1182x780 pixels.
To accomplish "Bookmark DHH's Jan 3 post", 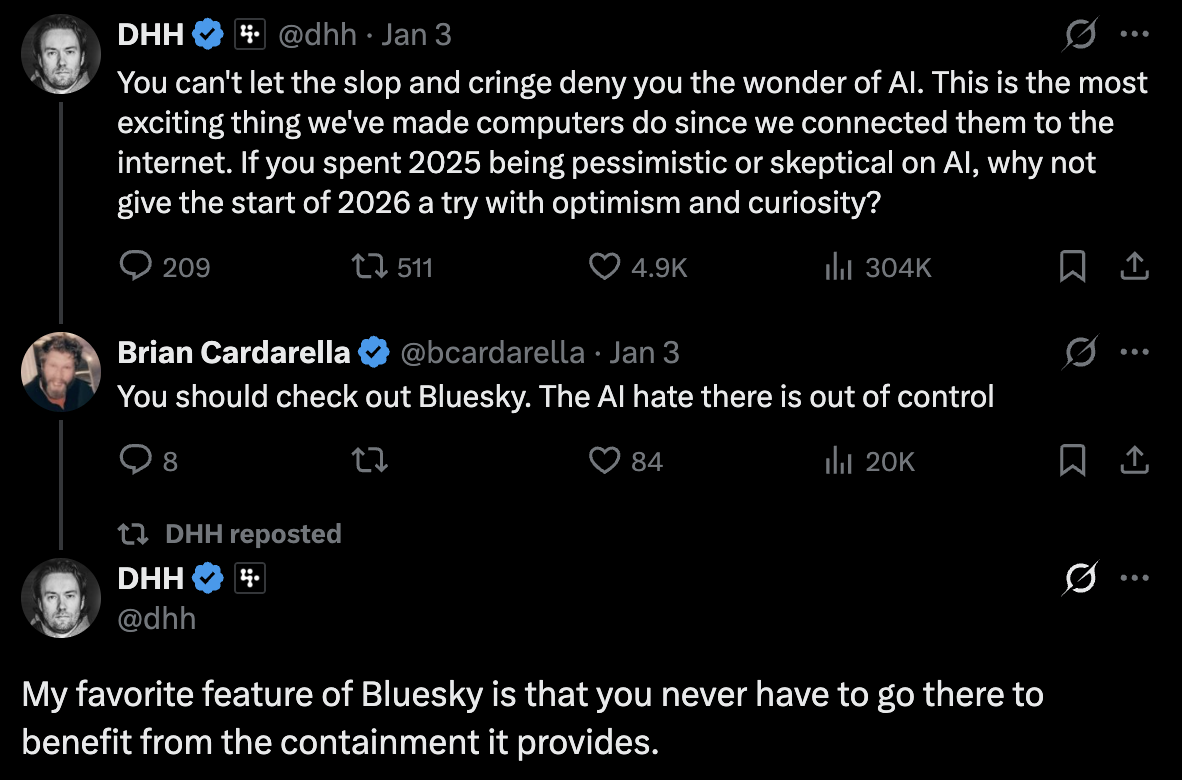I will click(1073, 266).
